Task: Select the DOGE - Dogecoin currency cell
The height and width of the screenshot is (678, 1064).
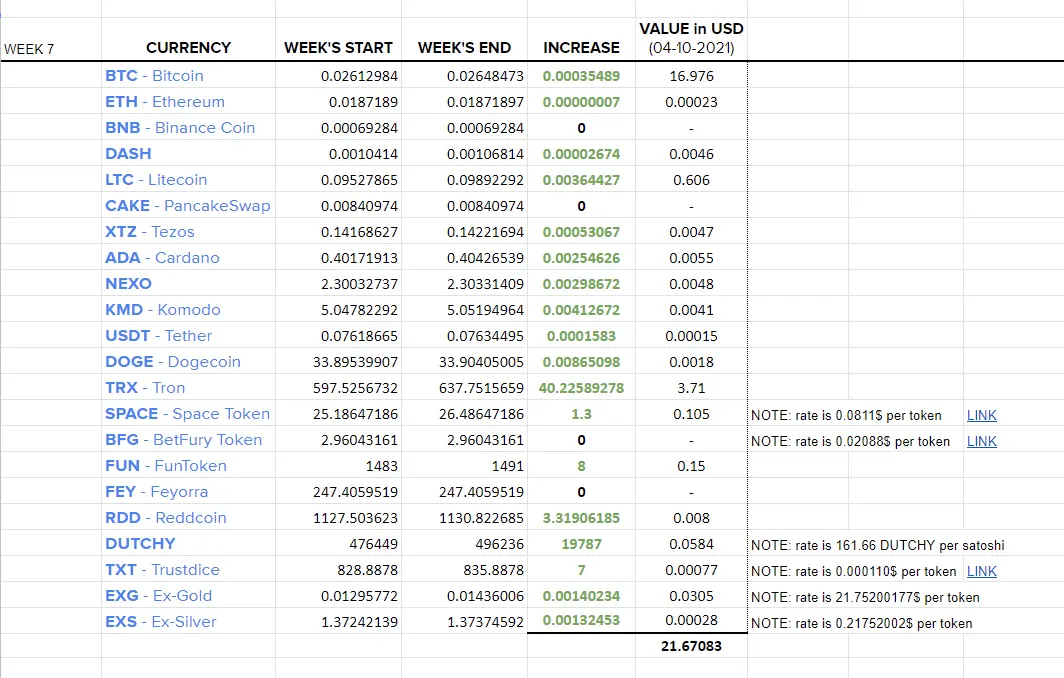Action: click(188, 362)
